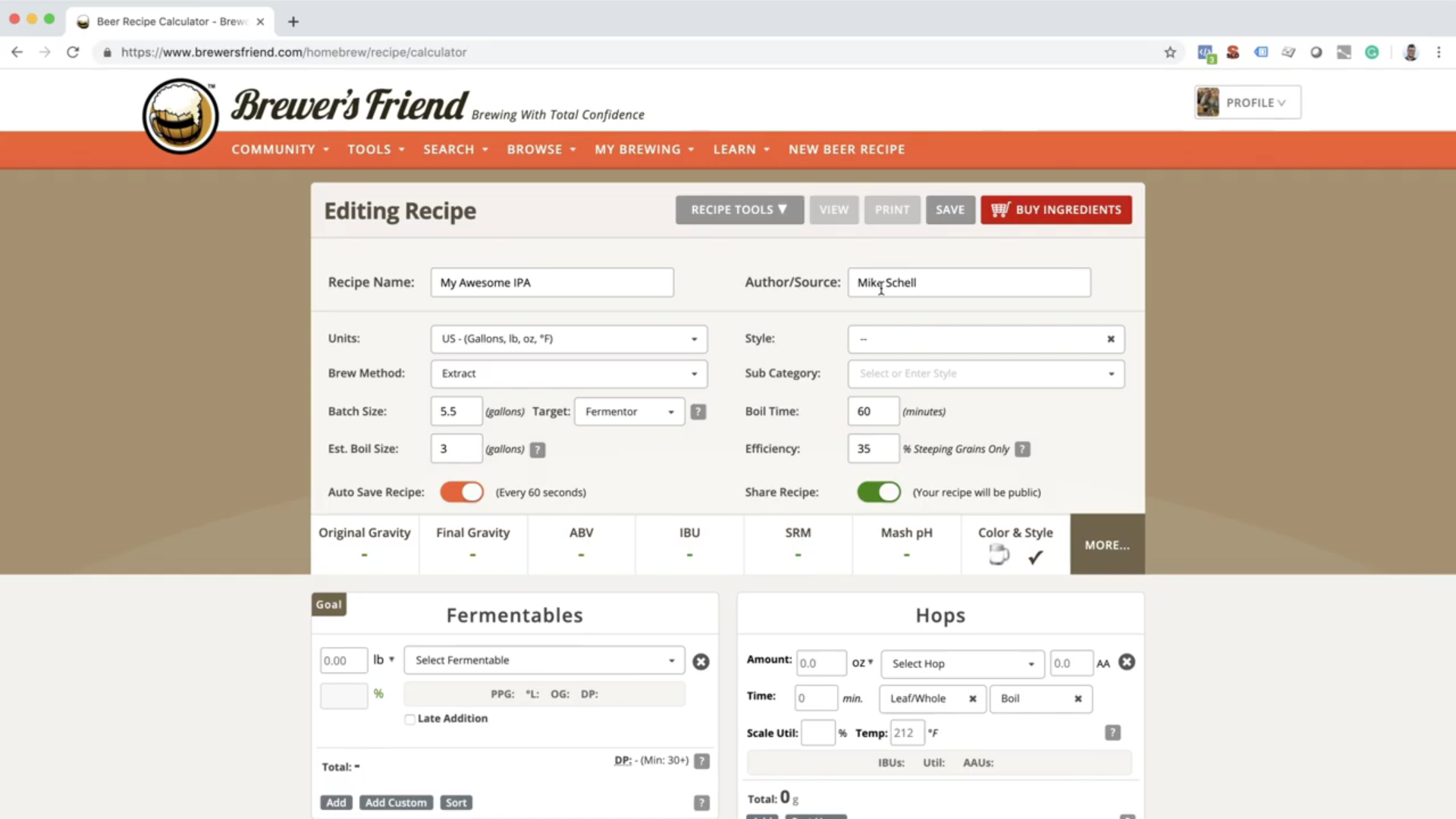Click the Boil Time minutes field
Image resolution: width=1456 pixels, height=819 pixels.
(873, 412)
